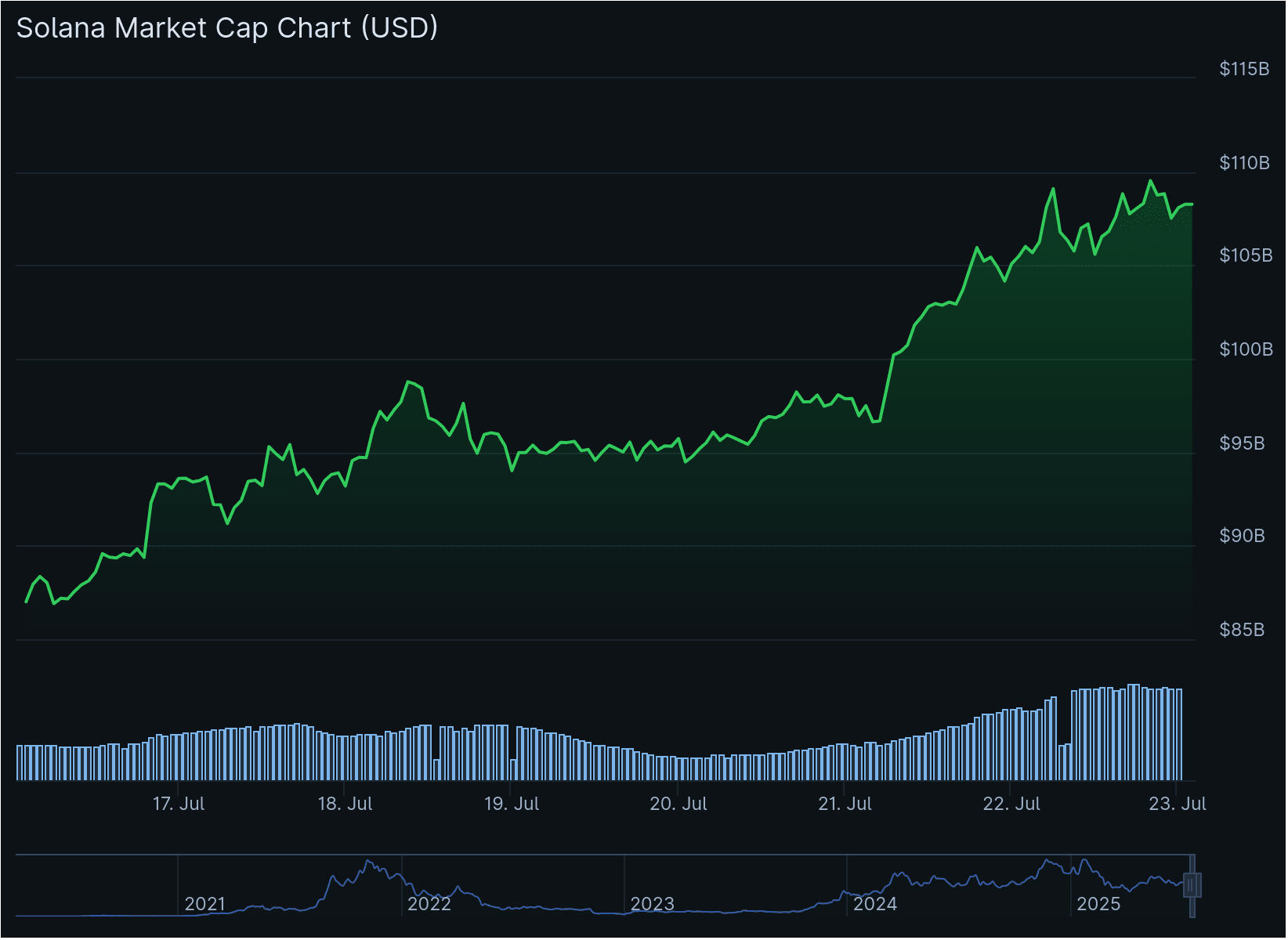Screen dimensions: 1288x940
Task: Click the "21. Jul" date label
Action: point(845,804)
